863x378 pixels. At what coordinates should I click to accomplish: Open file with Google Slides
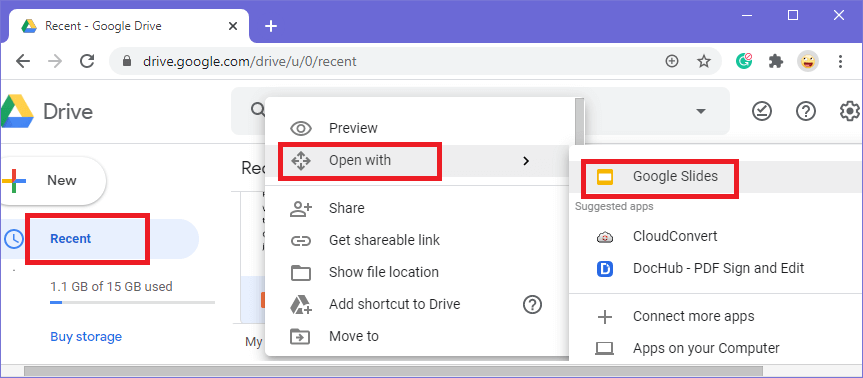715,177
